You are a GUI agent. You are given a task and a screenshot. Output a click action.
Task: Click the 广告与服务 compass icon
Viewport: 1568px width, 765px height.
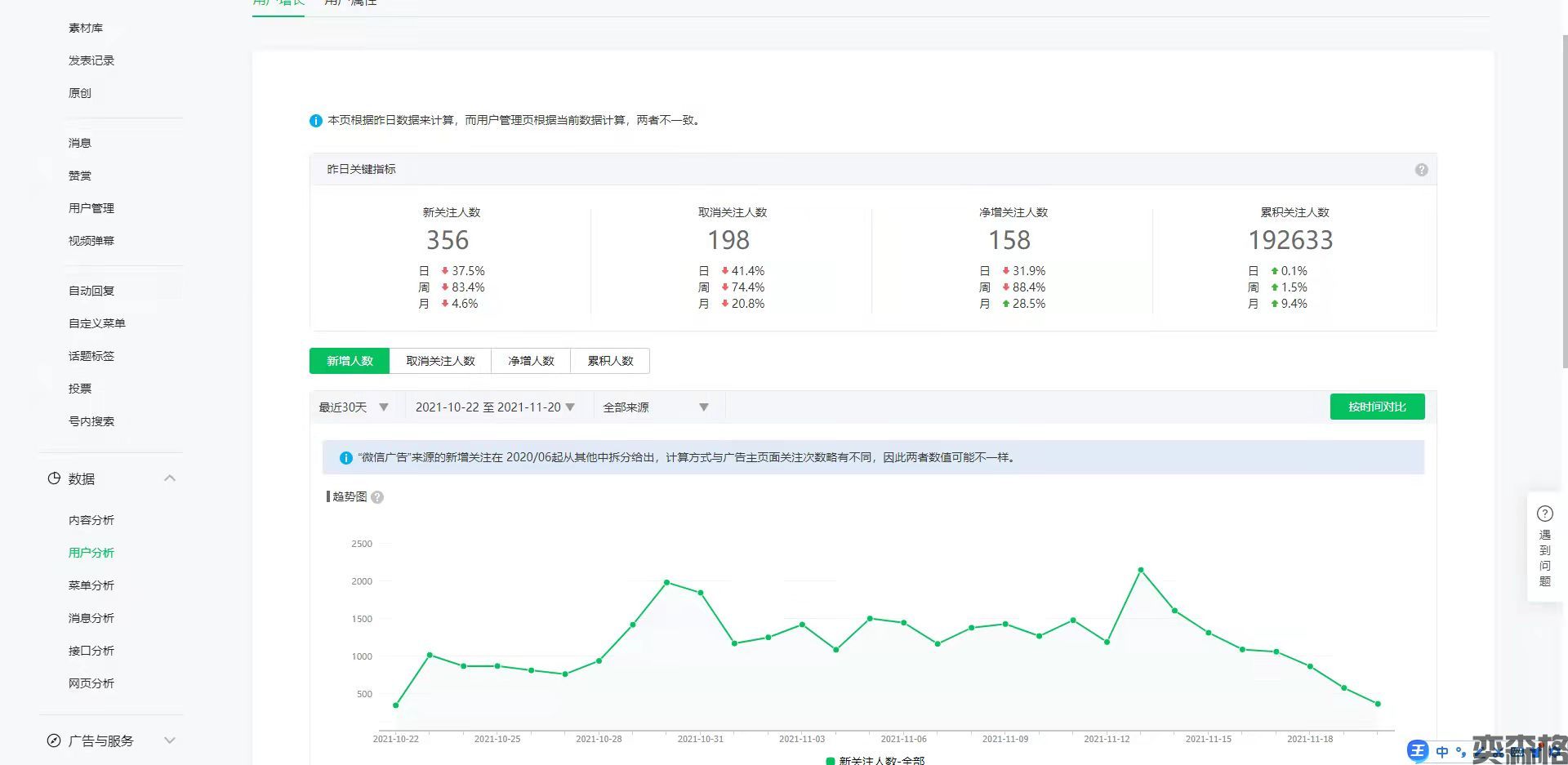(x=54, y=741)
